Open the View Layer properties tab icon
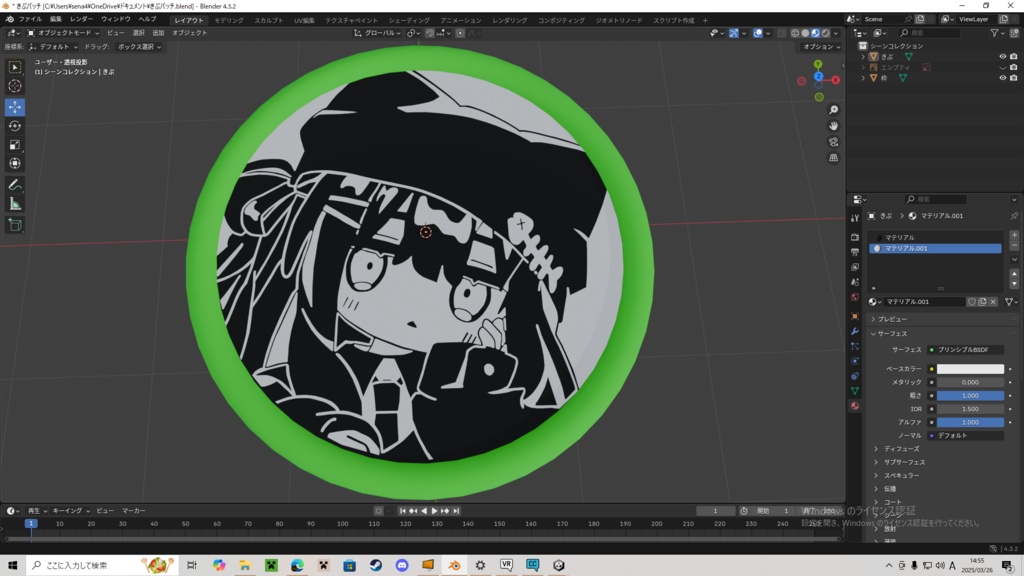The height and width of the screenshot is (576, 1024). click(x=855, y=267)
